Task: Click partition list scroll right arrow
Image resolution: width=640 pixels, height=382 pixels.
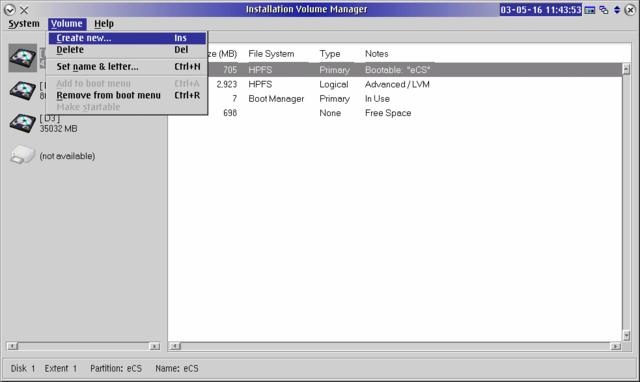Action: [x=616, y=346]
